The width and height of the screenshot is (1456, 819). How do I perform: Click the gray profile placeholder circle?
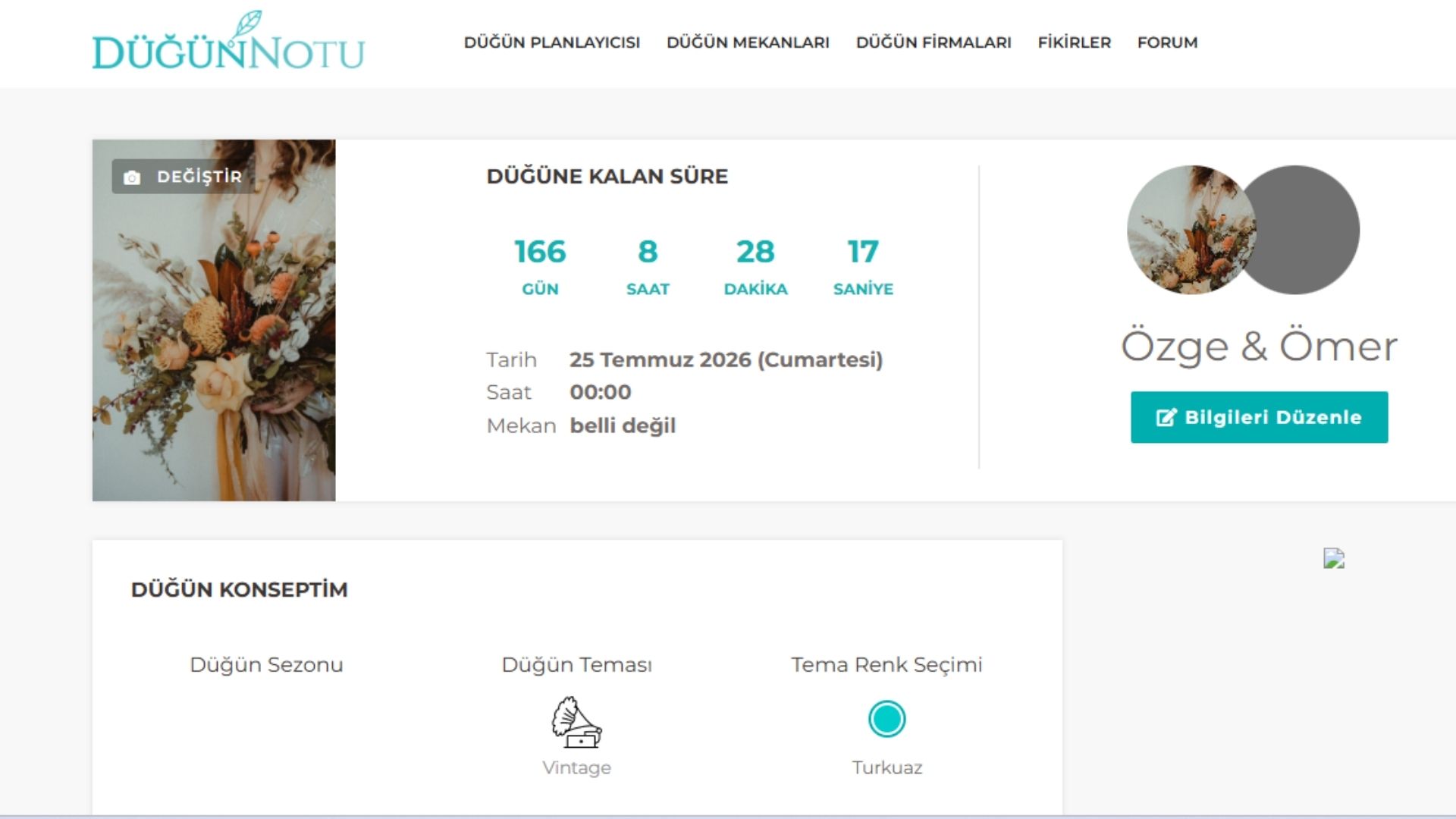tap(1307, 230)
